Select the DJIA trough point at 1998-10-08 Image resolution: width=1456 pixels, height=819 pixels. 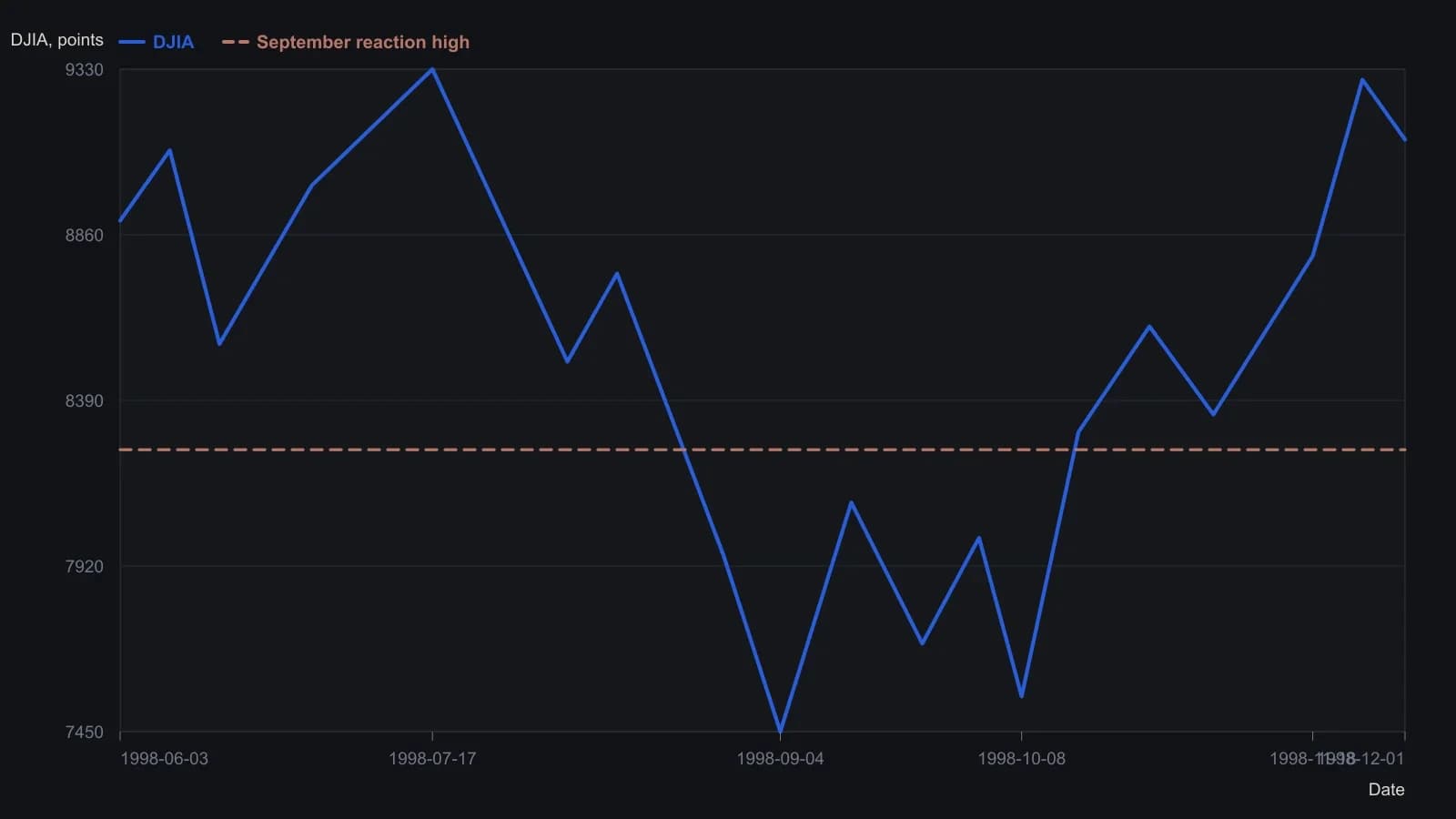(x=1021, y=696)
